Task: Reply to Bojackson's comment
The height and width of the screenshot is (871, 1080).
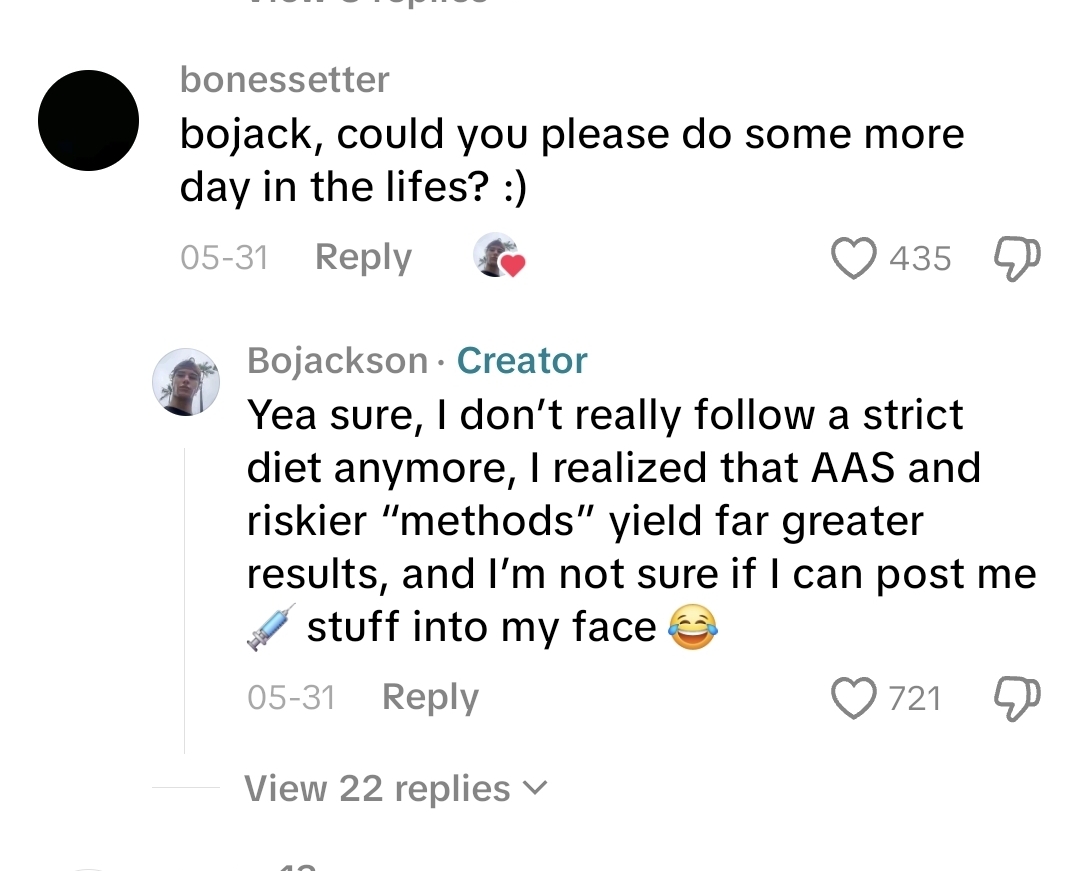Action: tap(430, 697)
